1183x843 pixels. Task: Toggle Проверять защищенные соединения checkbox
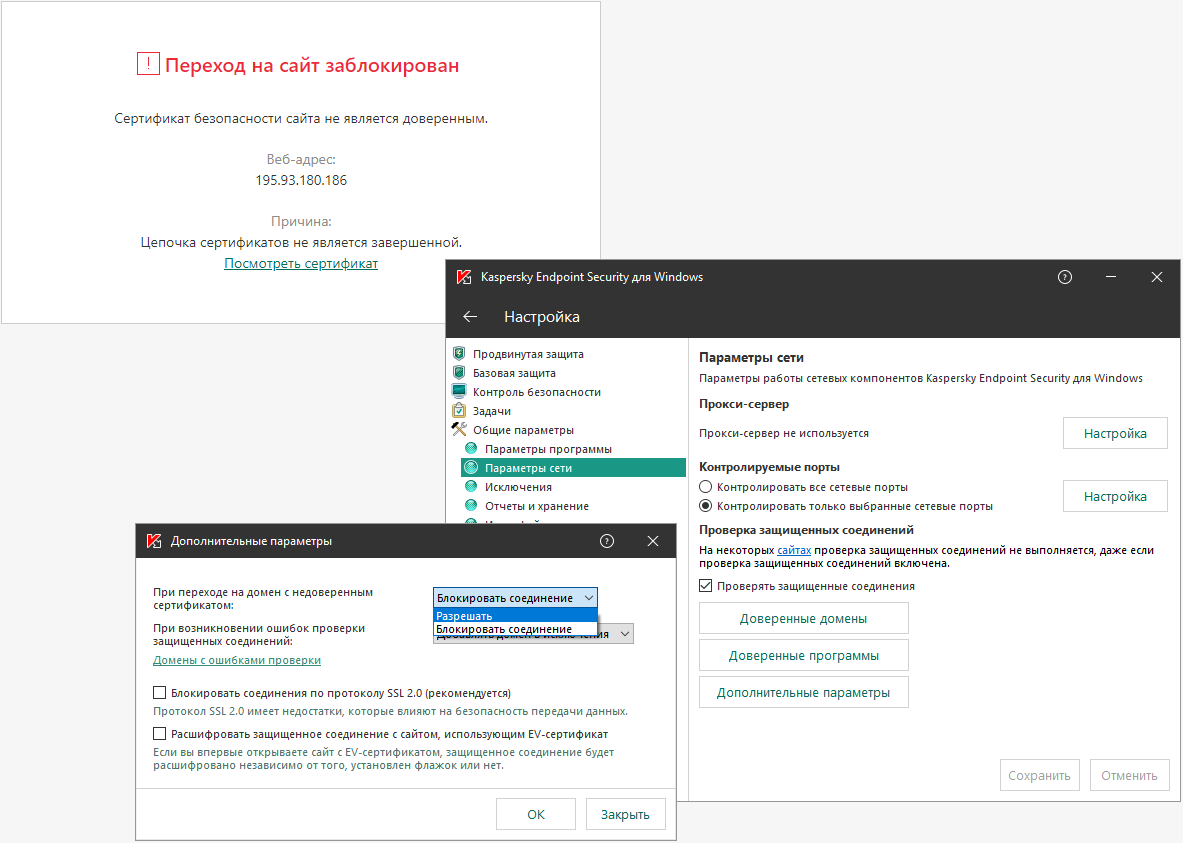(705, 586)
